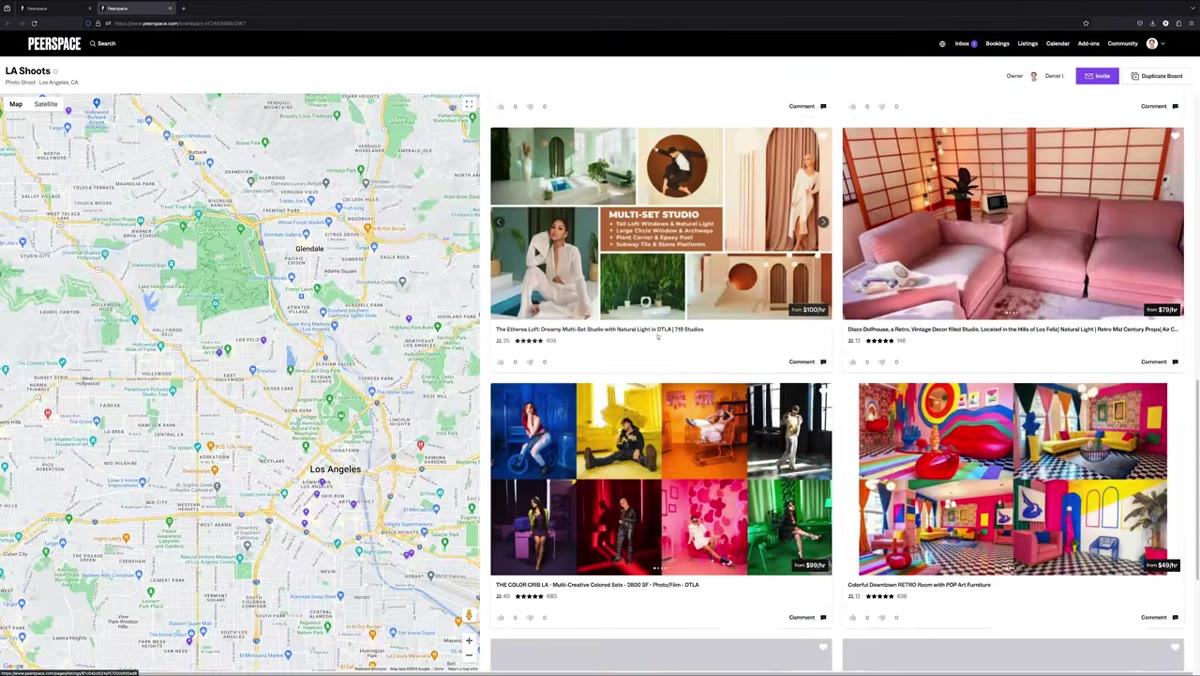The width and height of the screenshot is (1200, 676).
Task: Show next photo of Etherea Loft listing
Action: pyautogui.click(x=823, y=222)
